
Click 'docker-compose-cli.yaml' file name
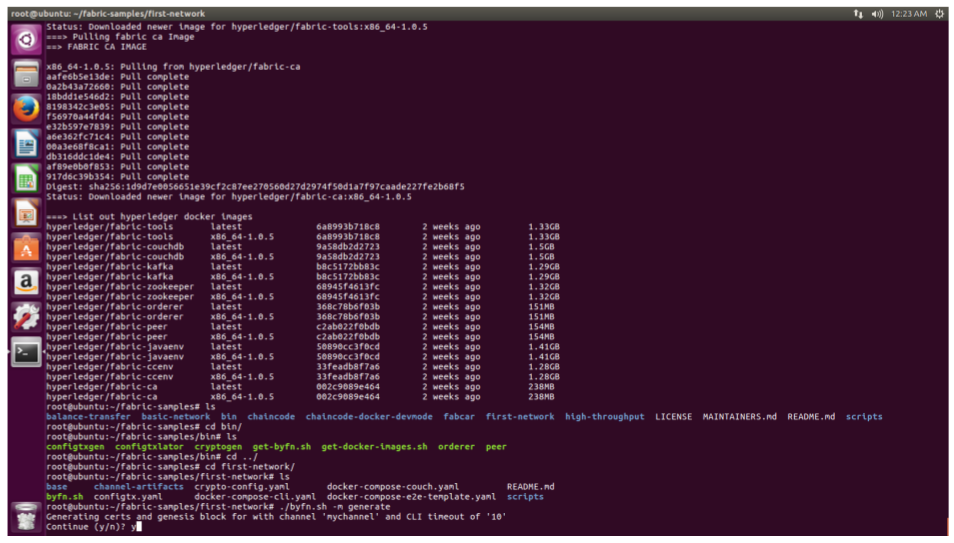coord(255,497)
